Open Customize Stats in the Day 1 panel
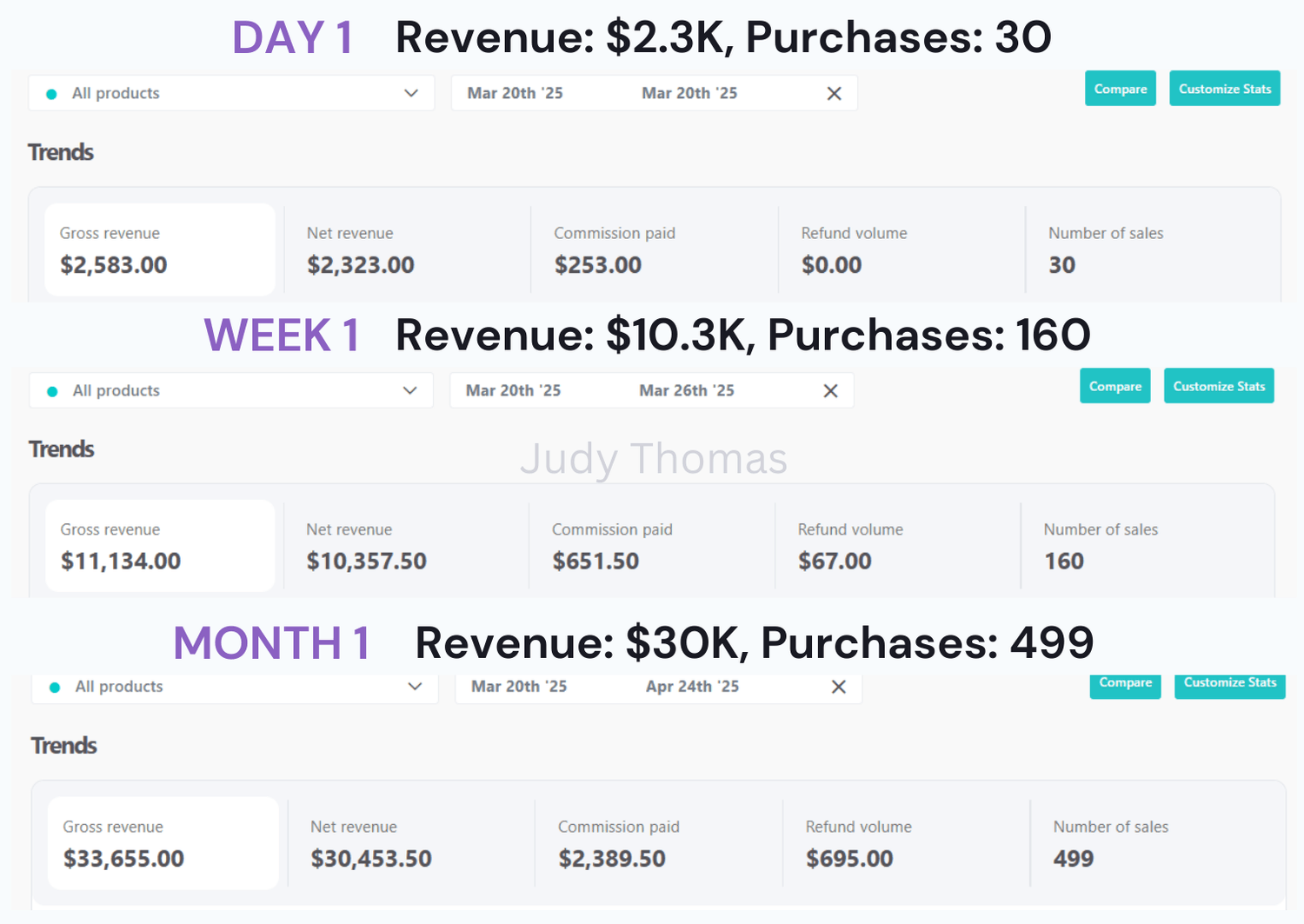This screenshot has height=924, width=1304. (1224, 89)
